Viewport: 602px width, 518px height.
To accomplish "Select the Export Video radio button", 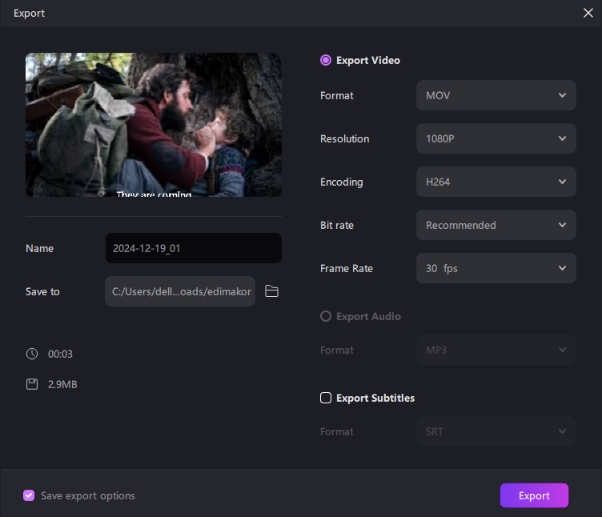I will [x=326, y=60].
